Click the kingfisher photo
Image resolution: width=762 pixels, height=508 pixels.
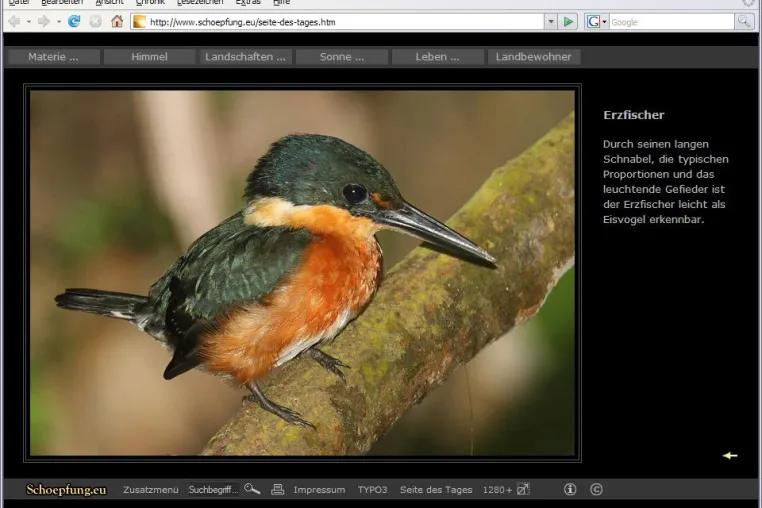[x=302, y=273]
